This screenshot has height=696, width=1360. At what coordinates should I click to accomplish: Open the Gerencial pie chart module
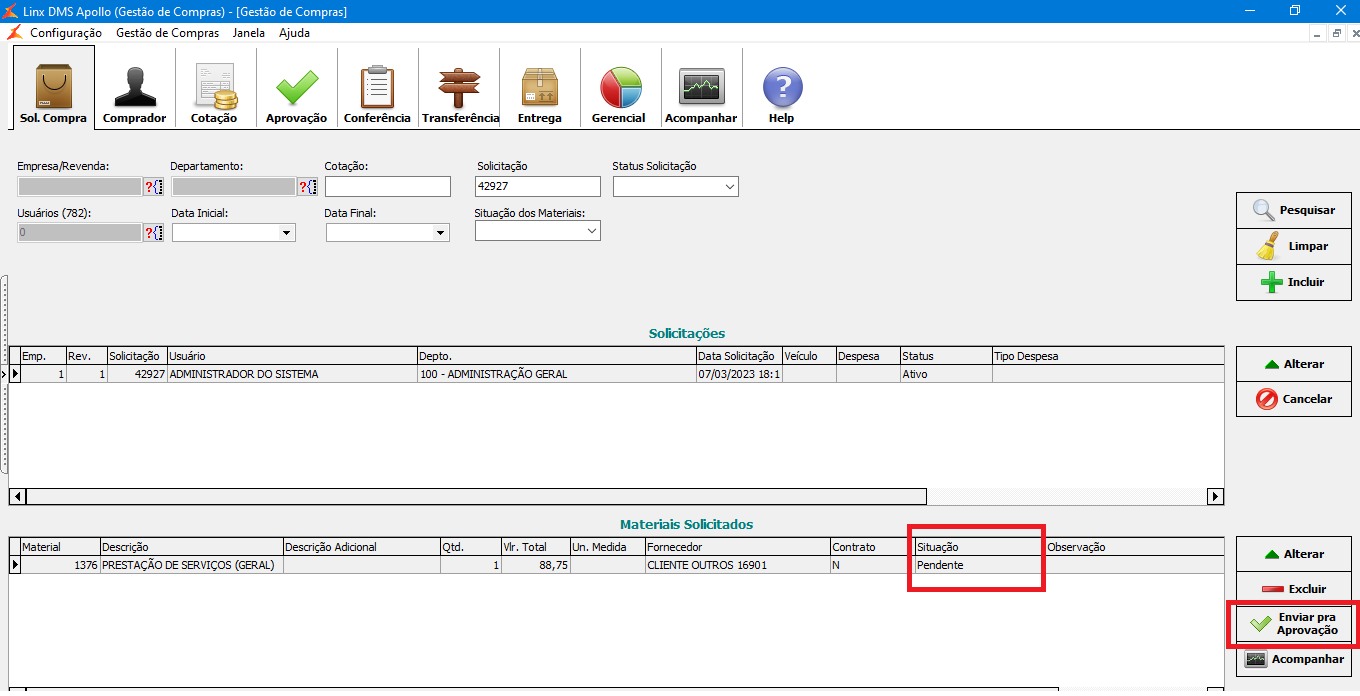[x=619, y=88]
